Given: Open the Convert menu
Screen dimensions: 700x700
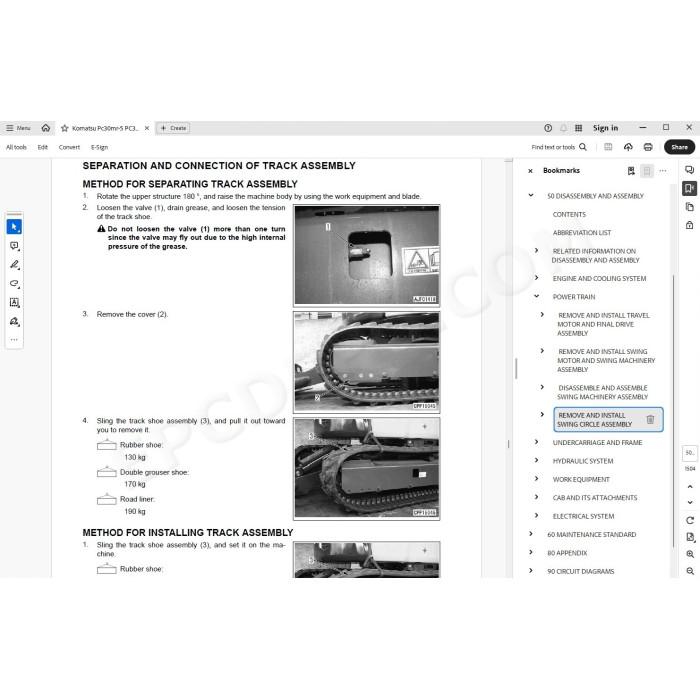Looking at the screenshot, I should coord(69,147).
